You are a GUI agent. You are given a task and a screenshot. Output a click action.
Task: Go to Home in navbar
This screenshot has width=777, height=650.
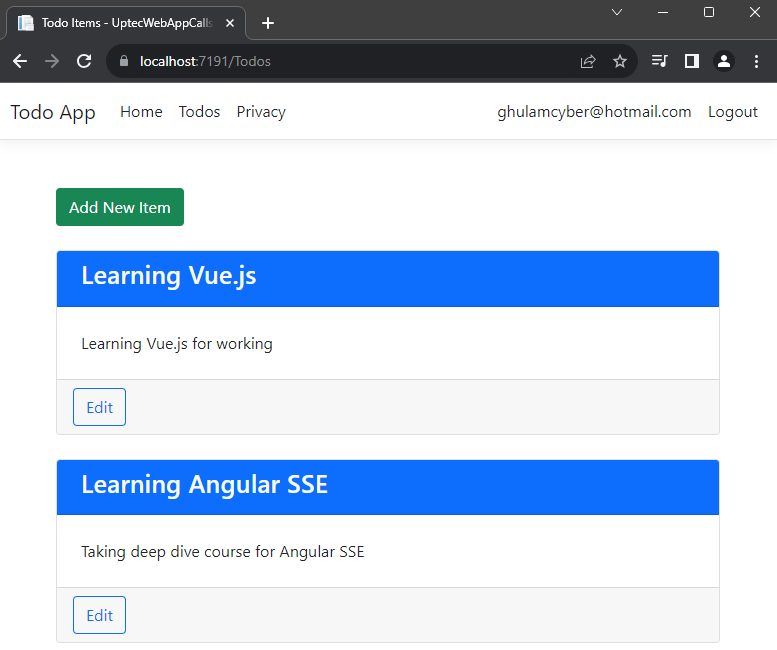(141, 112)
